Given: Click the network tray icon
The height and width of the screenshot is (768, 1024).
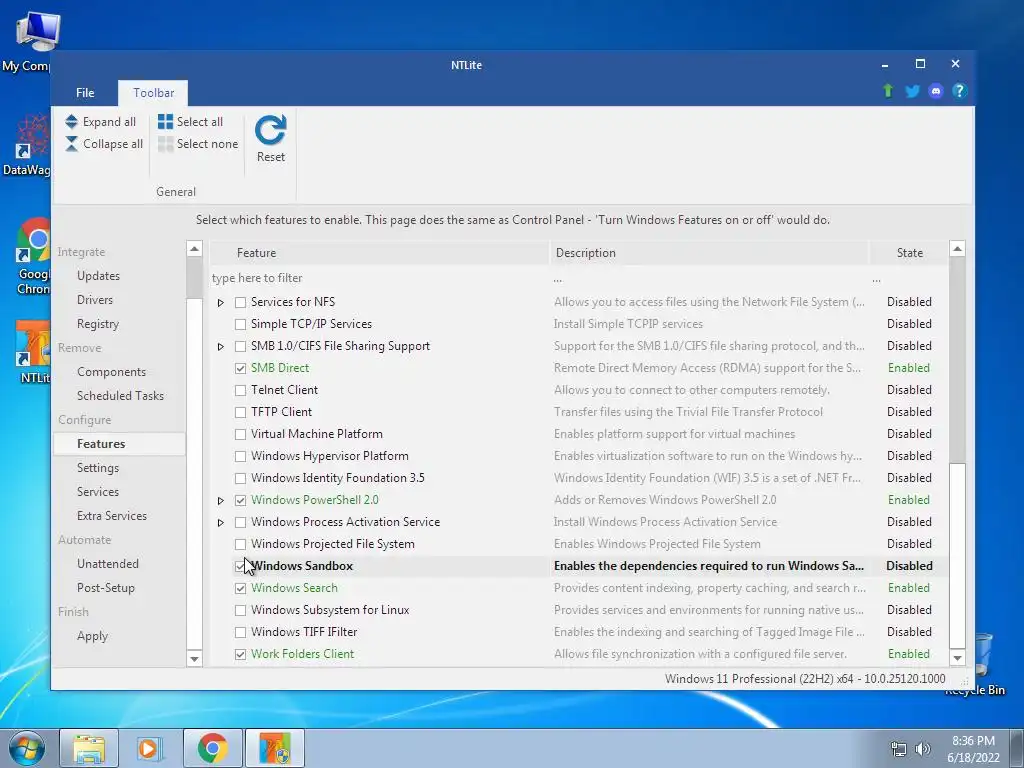Looking at the screenshot, I should [899, 749].
